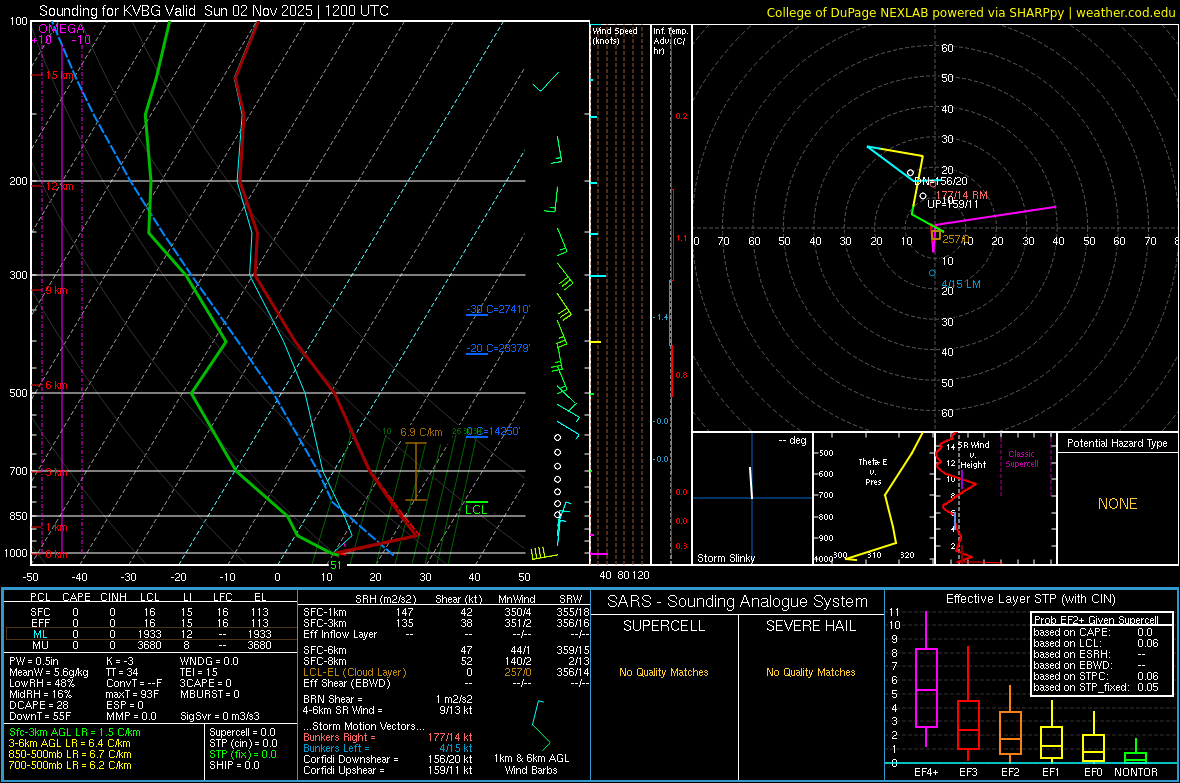Click the PW = 0.5in value

point(34,661)
